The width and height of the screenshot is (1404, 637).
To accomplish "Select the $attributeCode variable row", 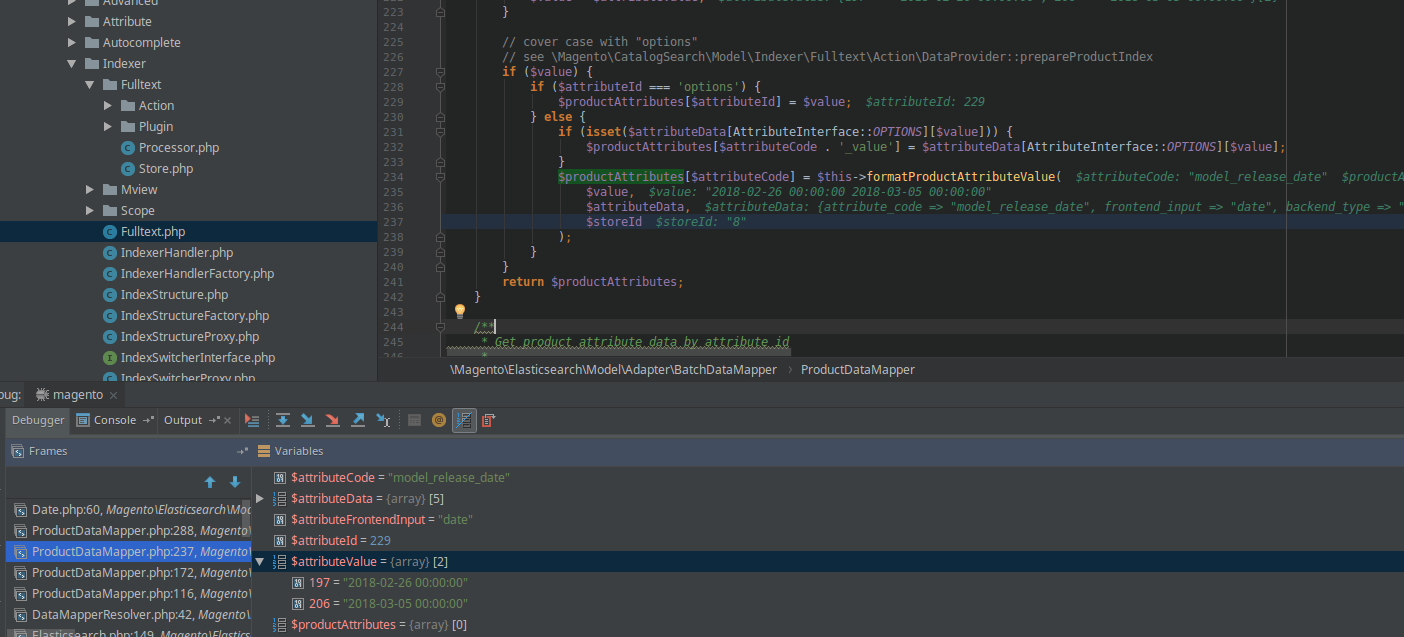I will pyautogui.click(x=828, y=478).
